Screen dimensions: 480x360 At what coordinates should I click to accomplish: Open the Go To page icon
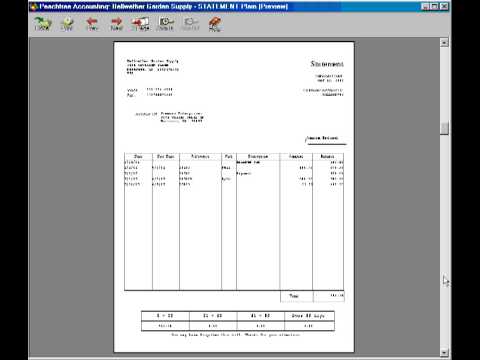tap(141, 24)
